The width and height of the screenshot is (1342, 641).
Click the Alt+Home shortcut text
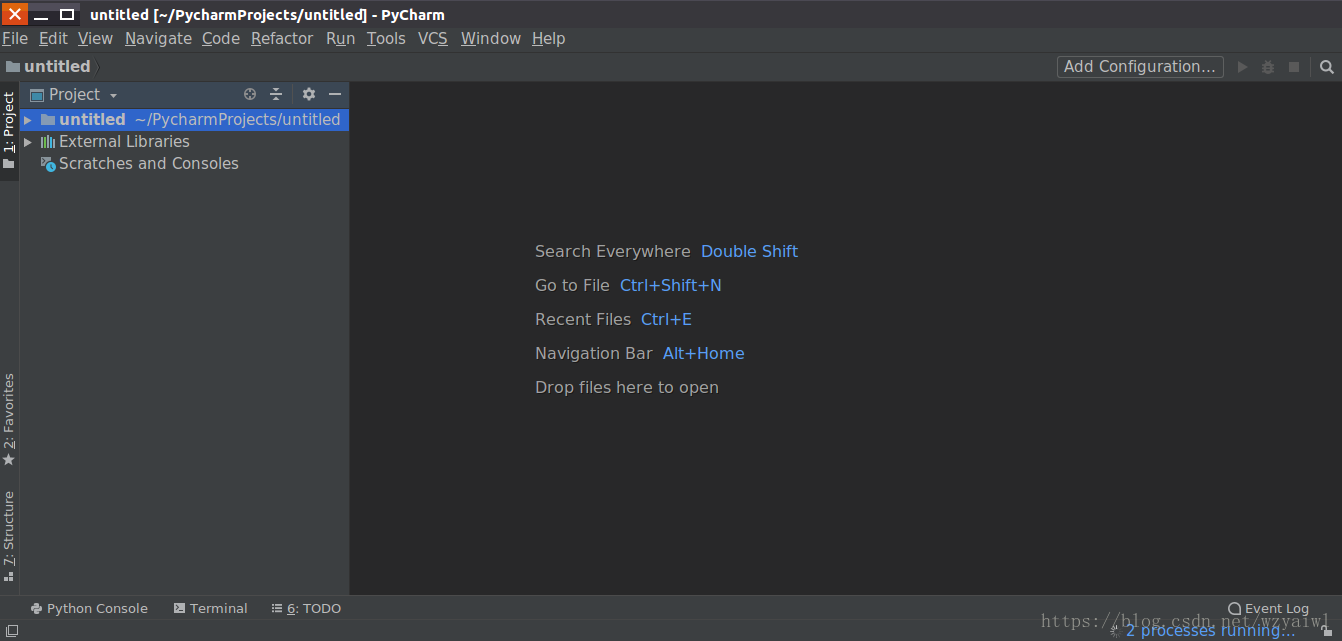tap(703, 354)
